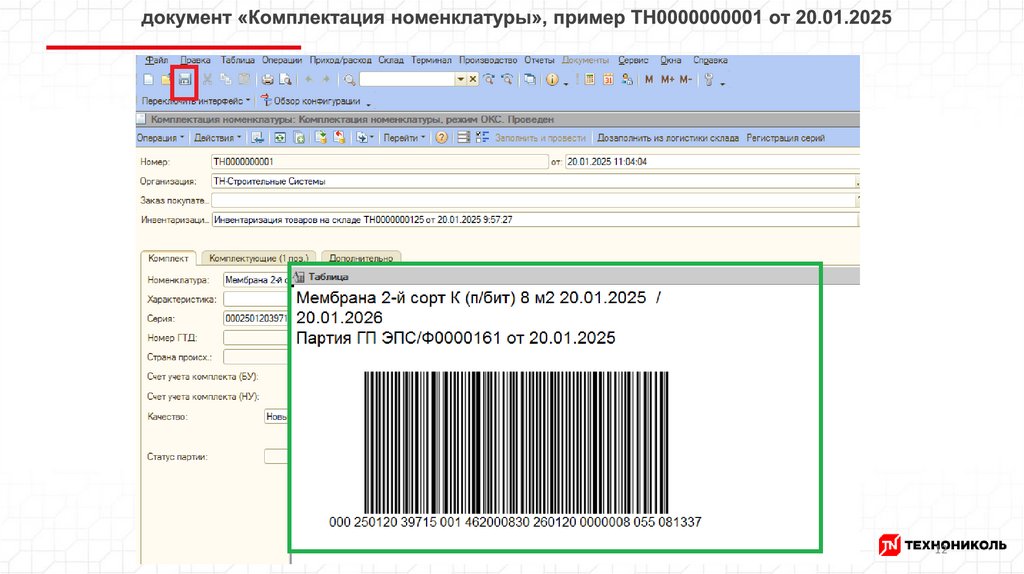
Task: Click the Инвентаризация field
Action: [x=534, y=220]
